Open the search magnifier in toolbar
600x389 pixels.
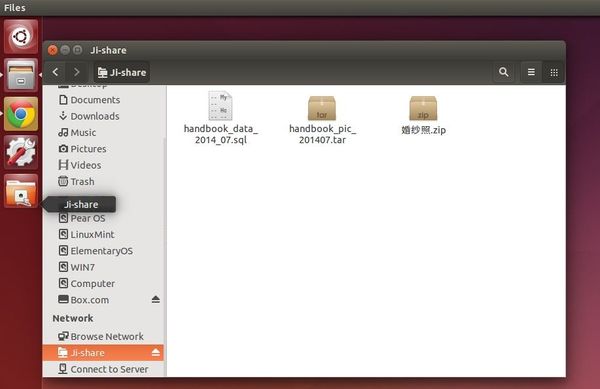504,72
